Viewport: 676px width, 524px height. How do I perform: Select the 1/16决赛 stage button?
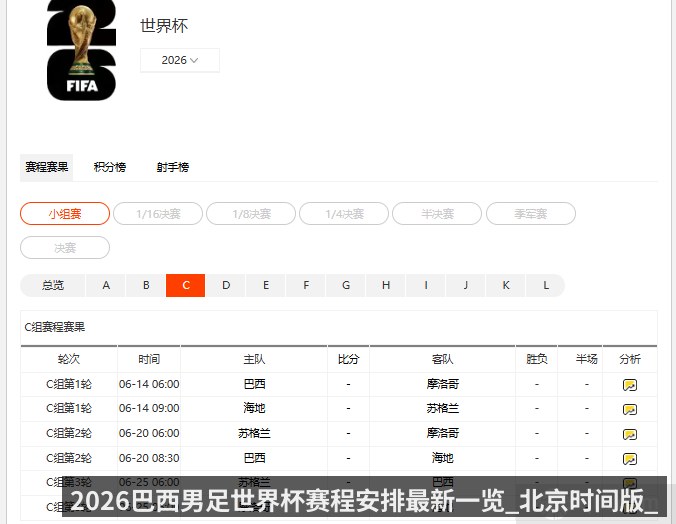(158, 213)
